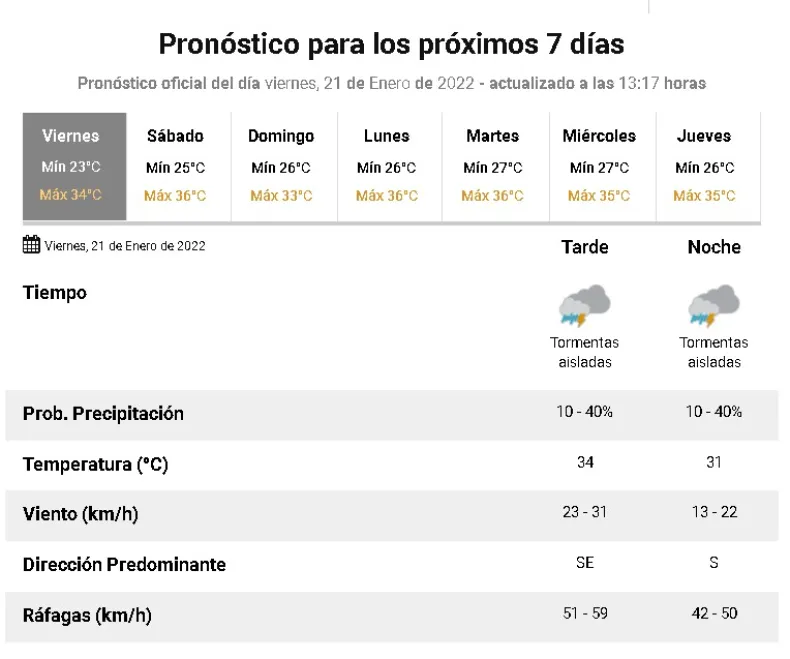The width and height of the screenshot is (790, 659).
Task: Click the Tarde storm cloud icon
Action: pyautogui.click(x=585, y=305)
